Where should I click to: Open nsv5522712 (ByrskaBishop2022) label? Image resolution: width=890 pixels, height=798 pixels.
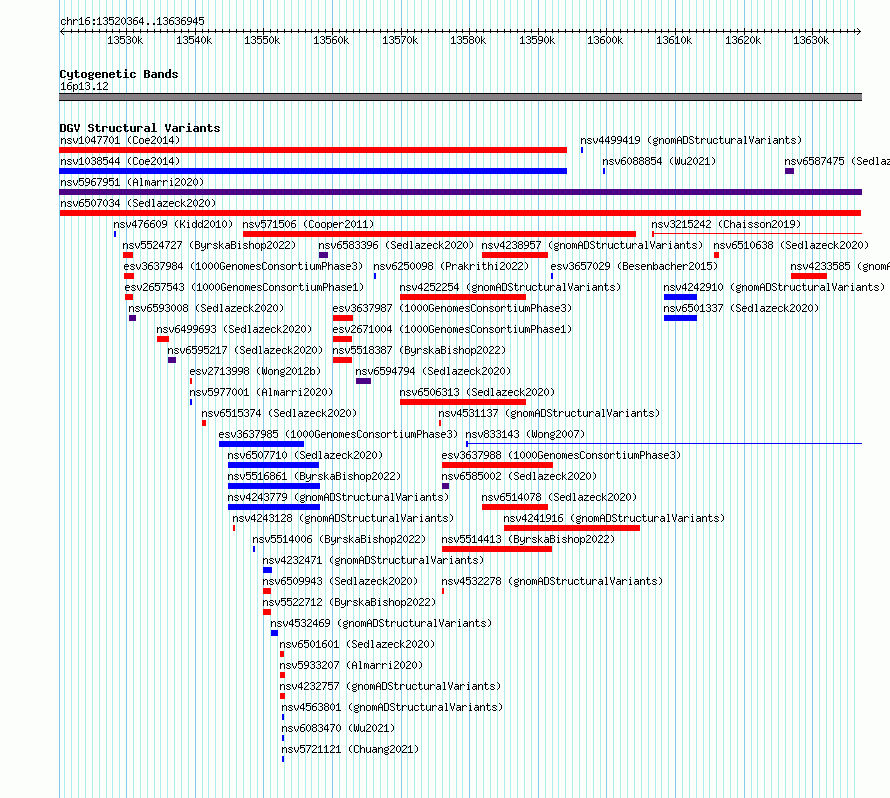[349, 602]
